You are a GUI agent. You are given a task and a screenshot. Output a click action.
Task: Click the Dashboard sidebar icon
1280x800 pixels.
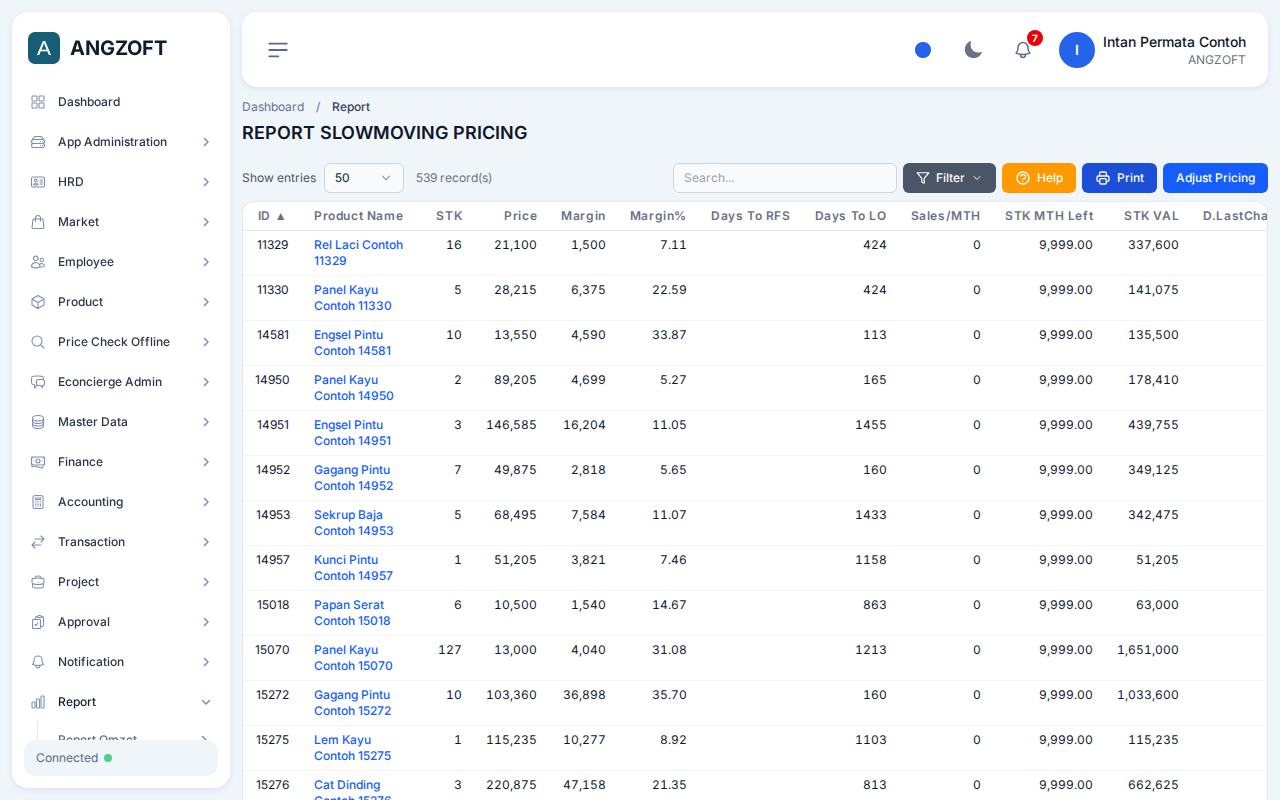(38, 102)
